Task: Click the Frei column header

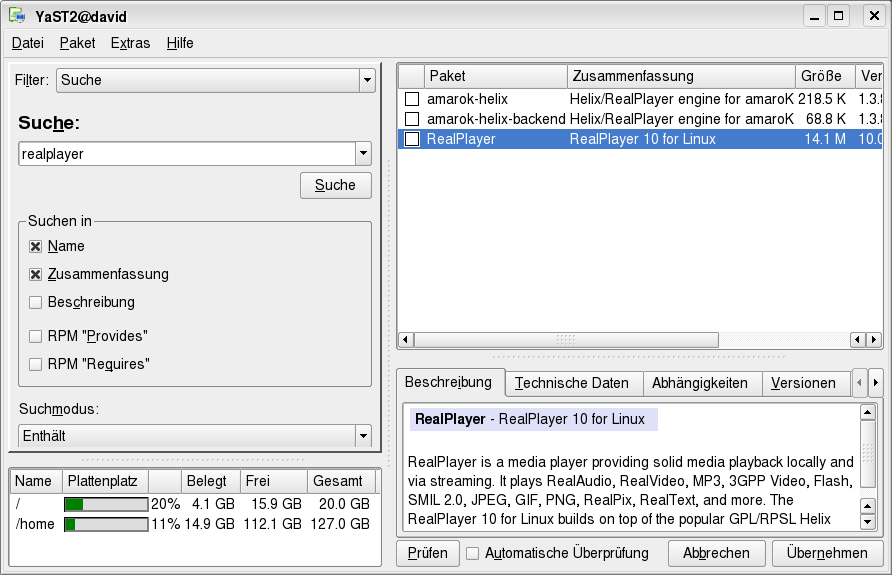Action: pyautogui.click(x=274, y=481)
